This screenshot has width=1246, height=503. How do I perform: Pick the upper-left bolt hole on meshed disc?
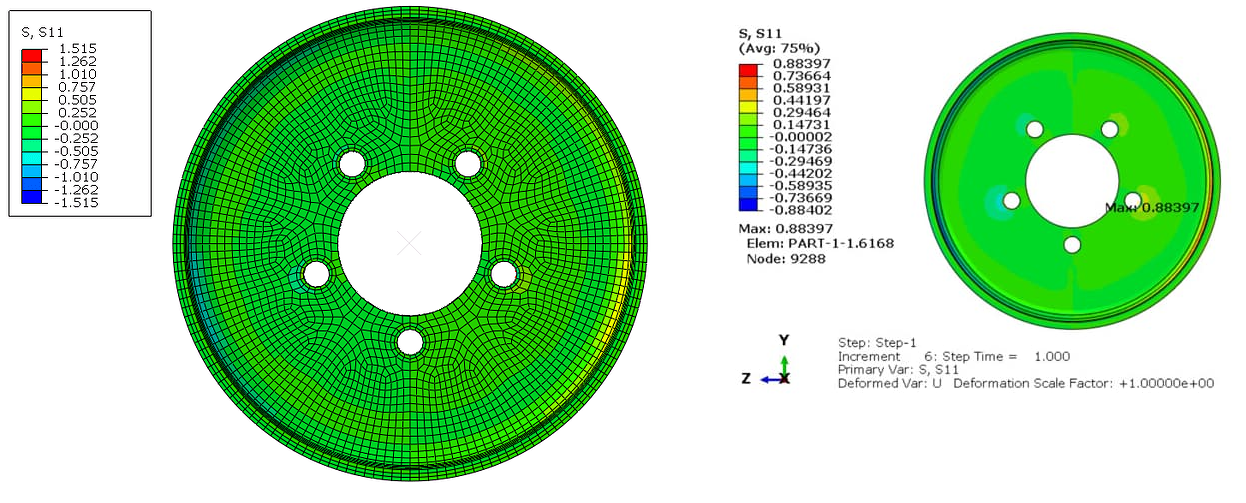pyautogui.click(x=352, y=162)
